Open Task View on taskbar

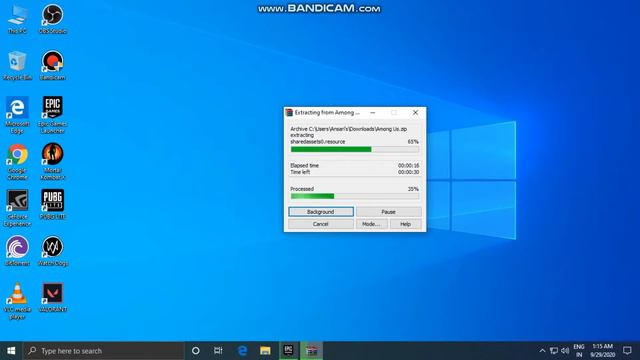pyautogui.click(x=218, y=351)
